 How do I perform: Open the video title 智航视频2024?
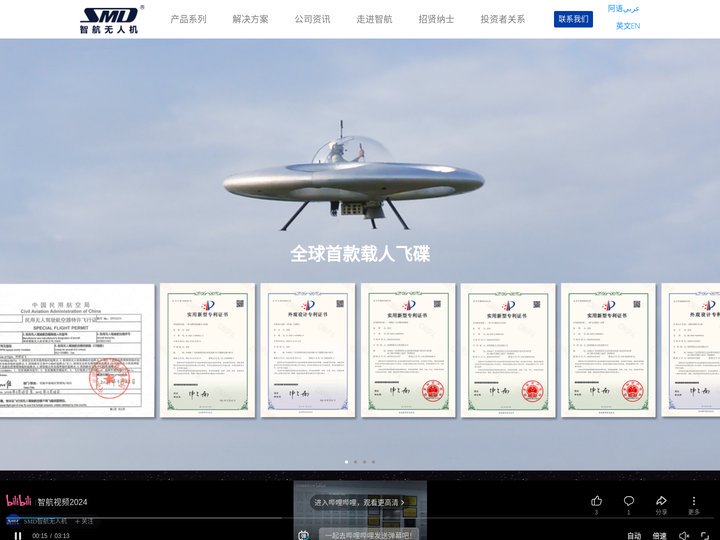62,502
